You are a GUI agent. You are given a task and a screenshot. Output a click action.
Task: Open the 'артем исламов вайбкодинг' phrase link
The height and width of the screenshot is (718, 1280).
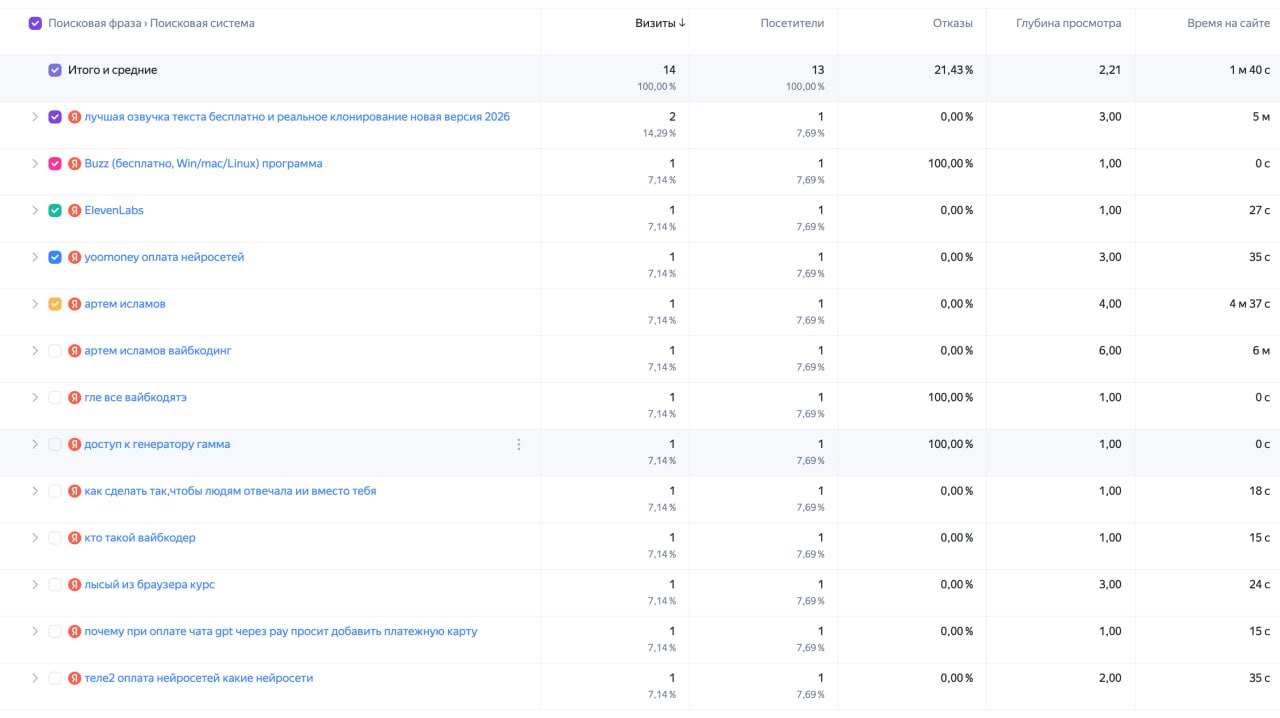click(x=158, y=351)
